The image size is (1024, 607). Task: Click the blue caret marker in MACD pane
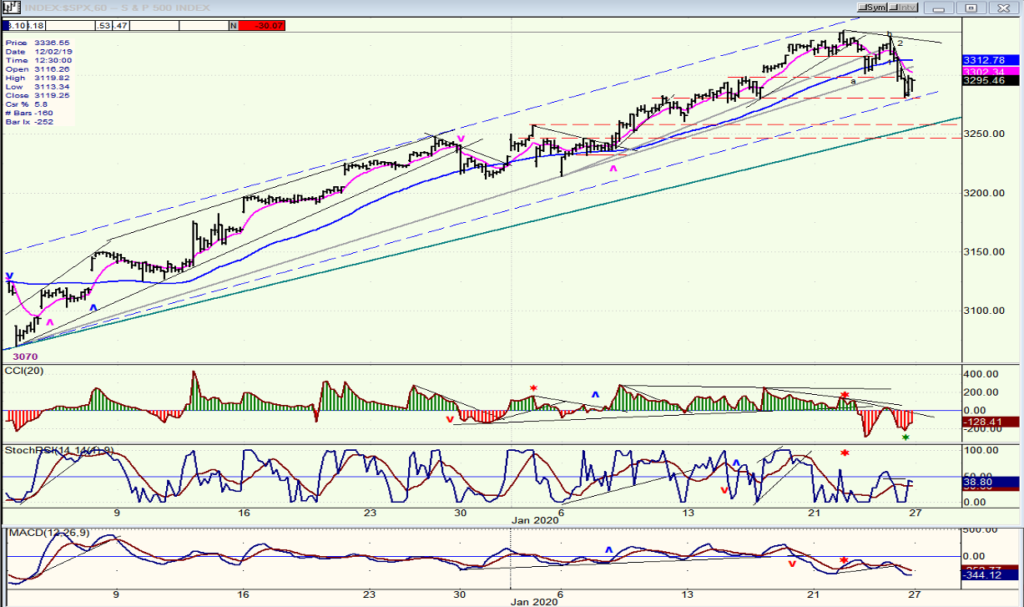(609, 550)
